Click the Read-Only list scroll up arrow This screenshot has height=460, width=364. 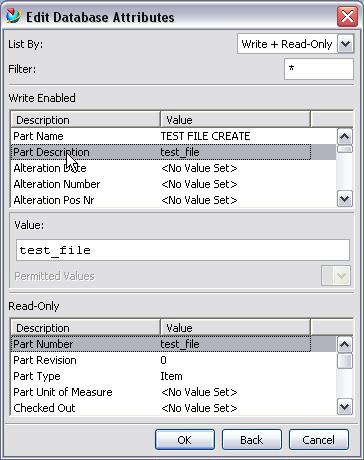pos(344,344)
